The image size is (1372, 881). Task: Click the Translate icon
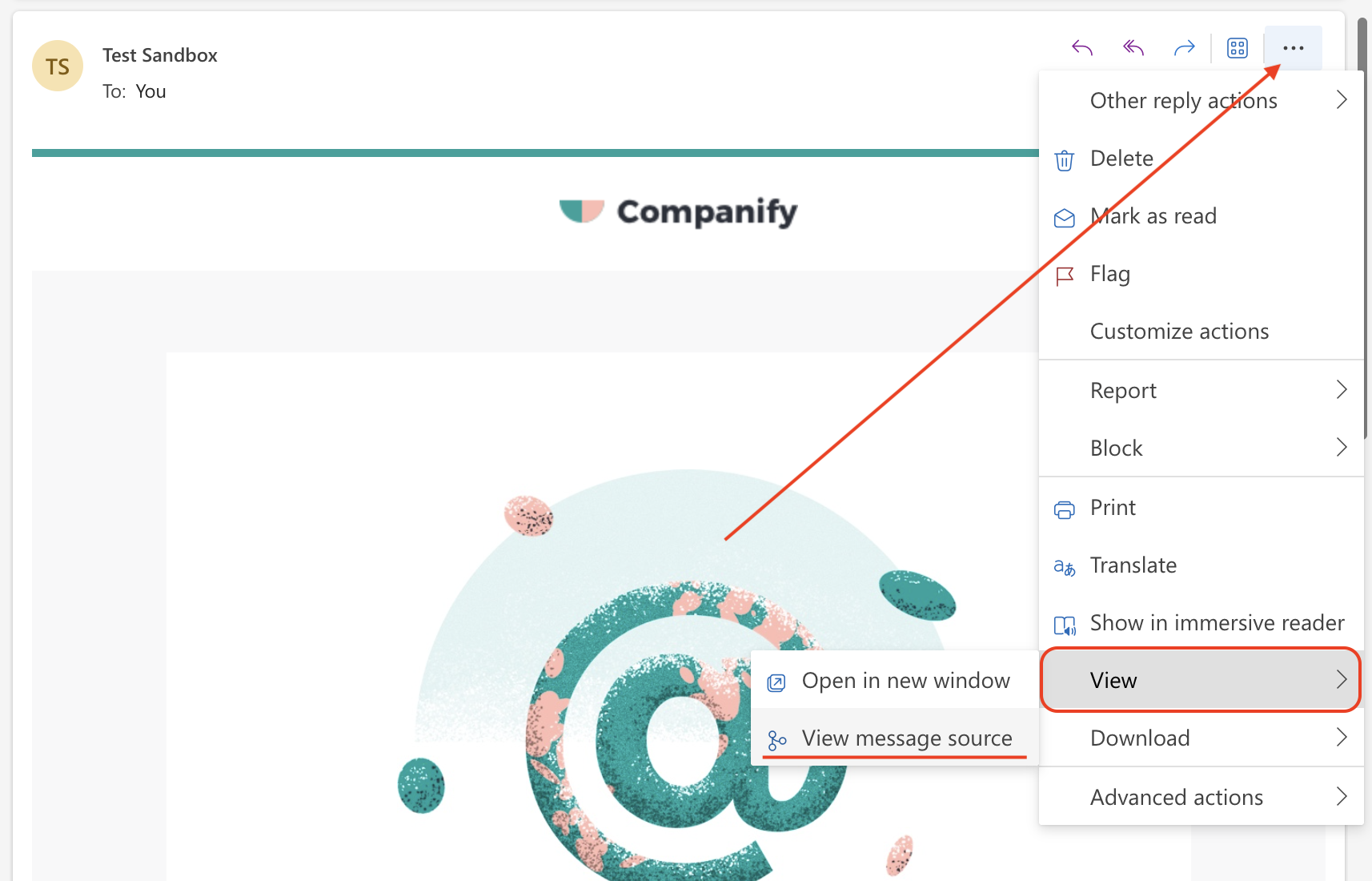point(1064,567)
